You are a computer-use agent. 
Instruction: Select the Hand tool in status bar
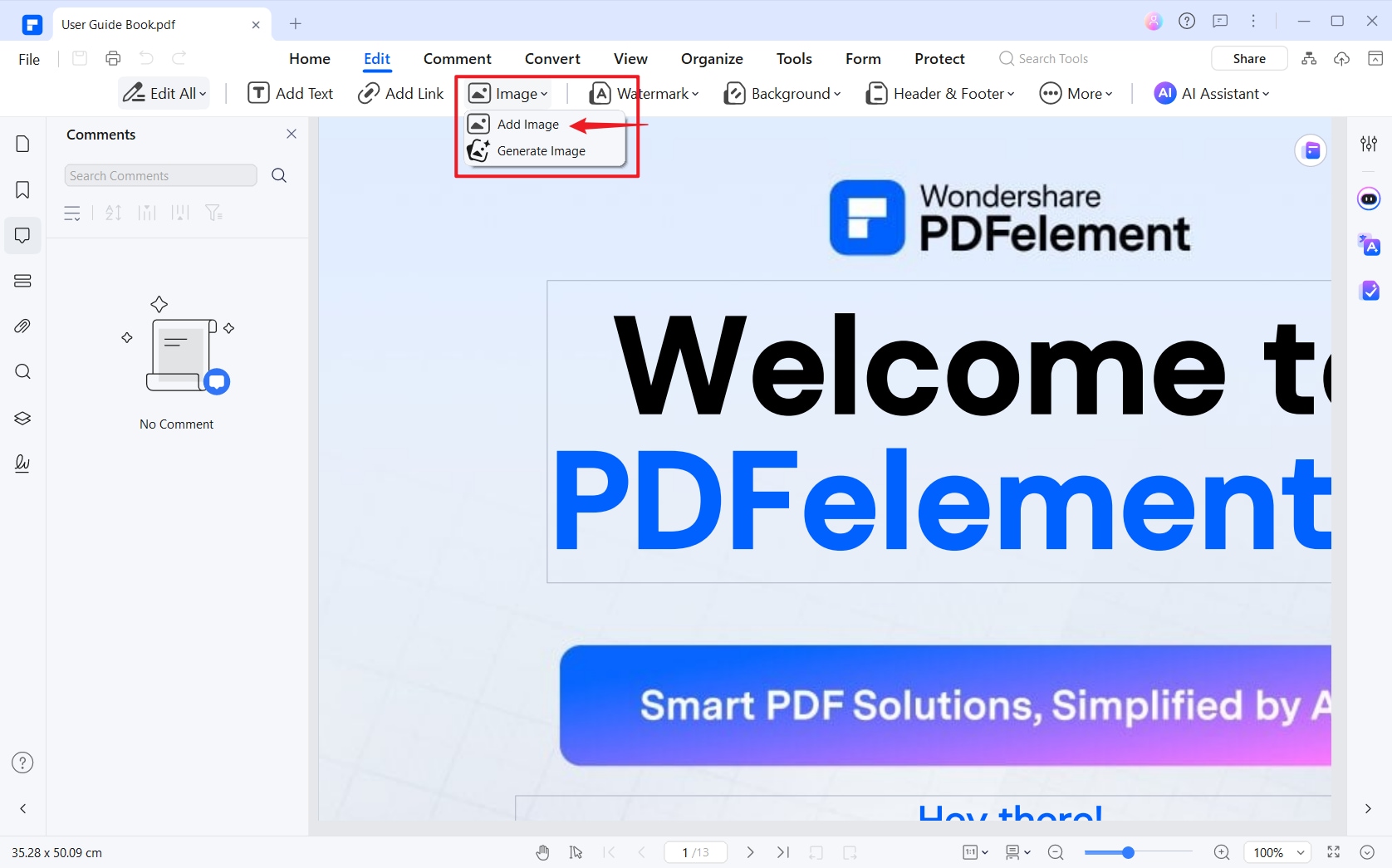click(542, 852)
